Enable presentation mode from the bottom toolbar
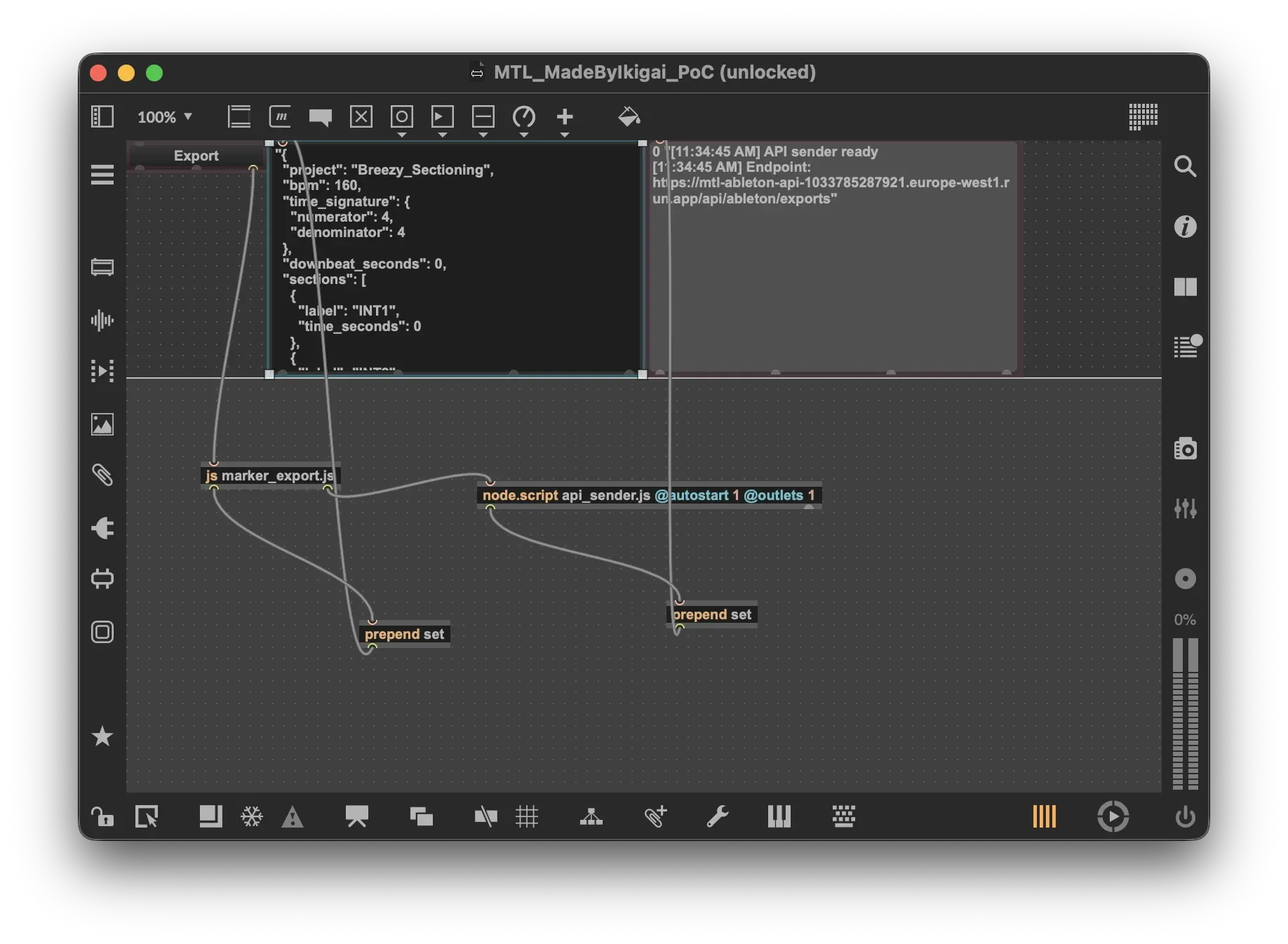 point(357,817)
